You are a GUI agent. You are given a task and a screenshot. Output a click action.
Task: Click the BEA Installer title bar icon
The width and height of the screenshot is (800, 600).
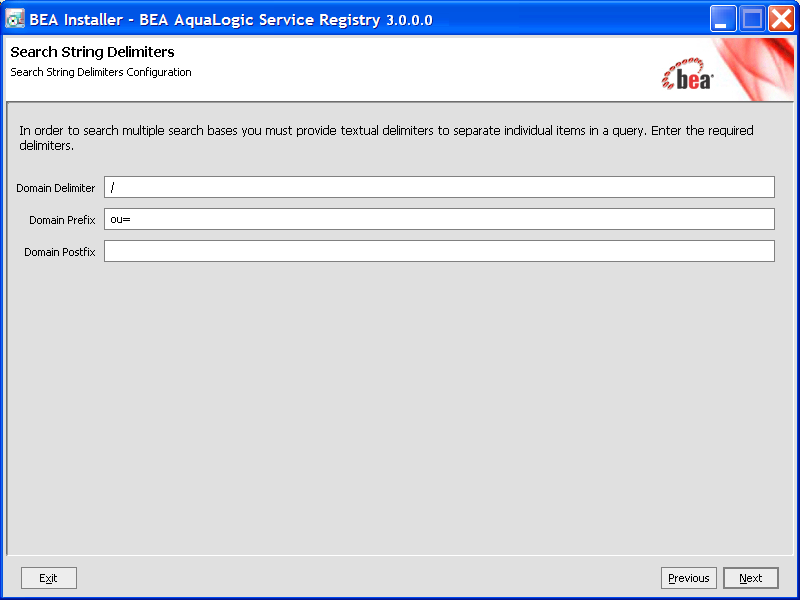click(15, 19)
